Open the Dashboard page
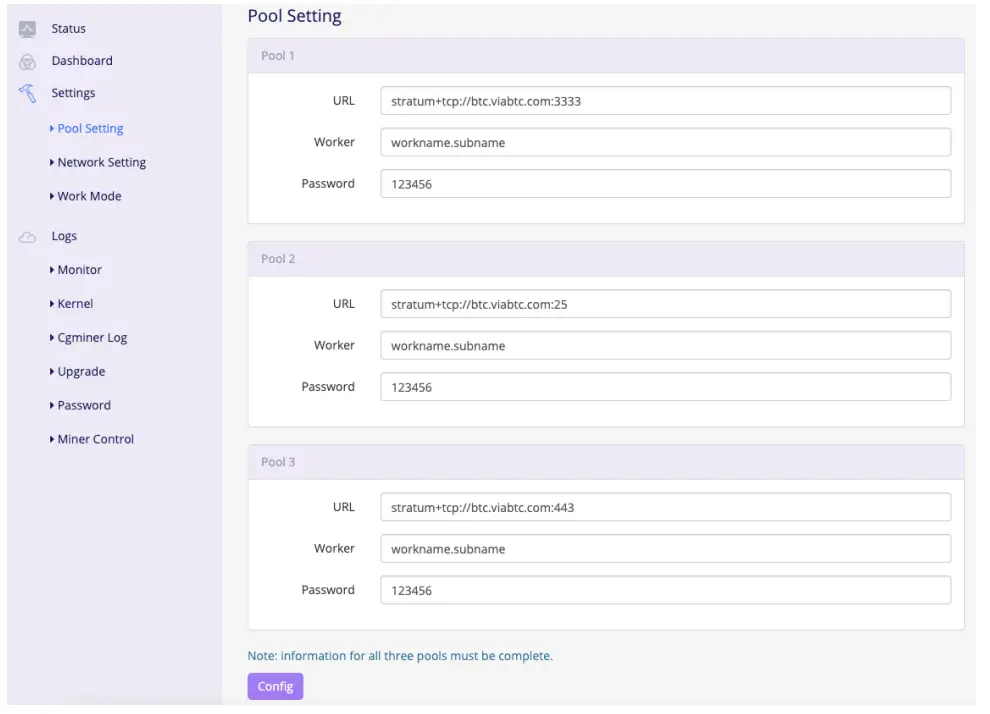The width and height of the screenshot is (990, 714). click(82, 61)
